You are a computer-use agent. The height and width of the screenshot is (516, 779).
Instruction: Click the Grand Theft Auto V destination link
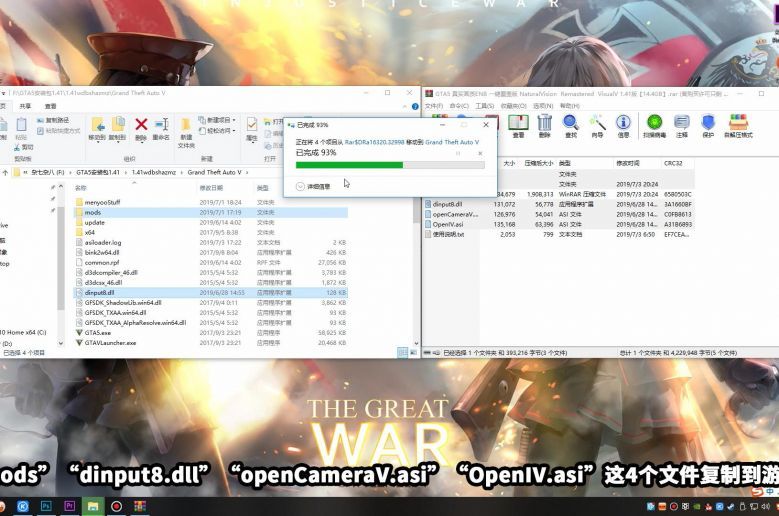coord(452,142)
